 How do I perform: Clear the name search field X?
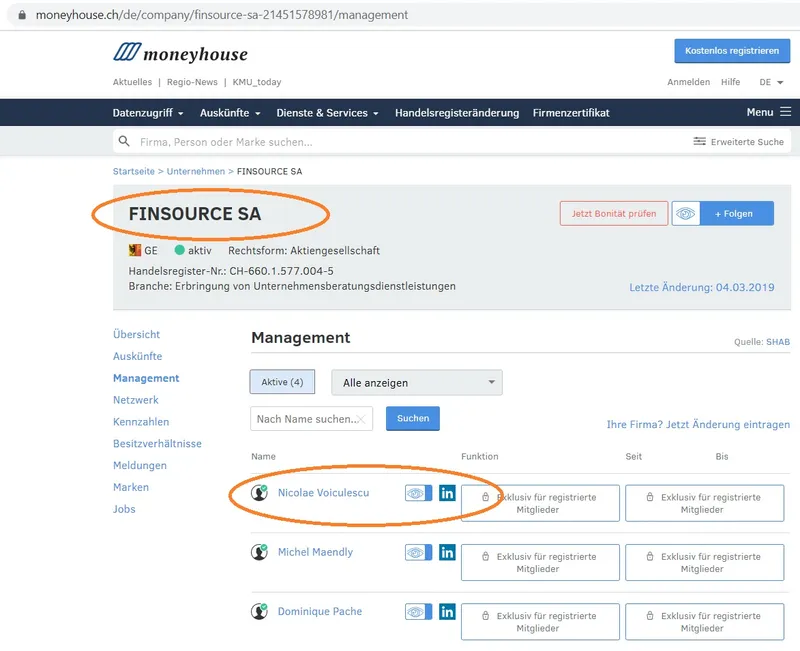(362, 419)
